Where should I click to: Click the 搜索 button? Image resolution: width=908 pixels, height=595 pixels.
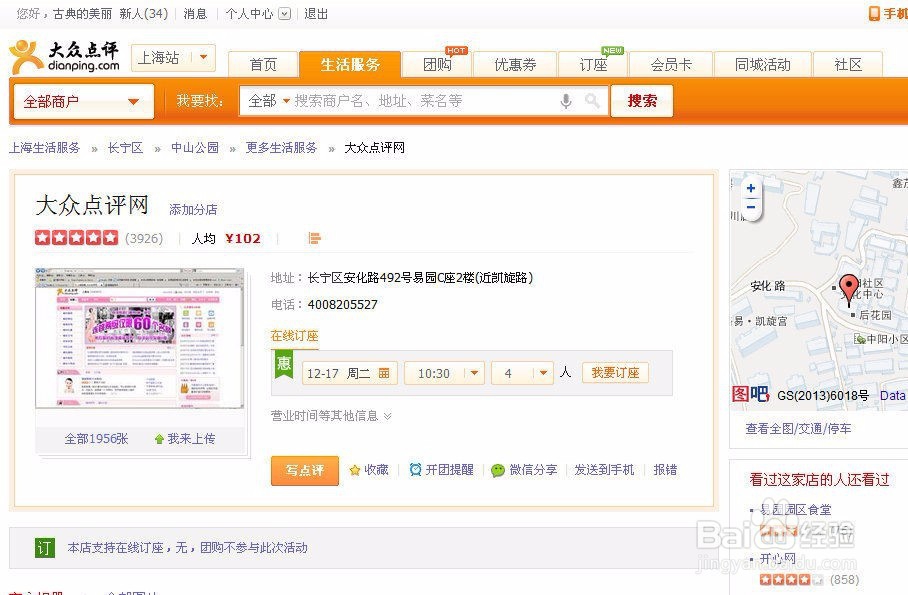tap(642, 101)
